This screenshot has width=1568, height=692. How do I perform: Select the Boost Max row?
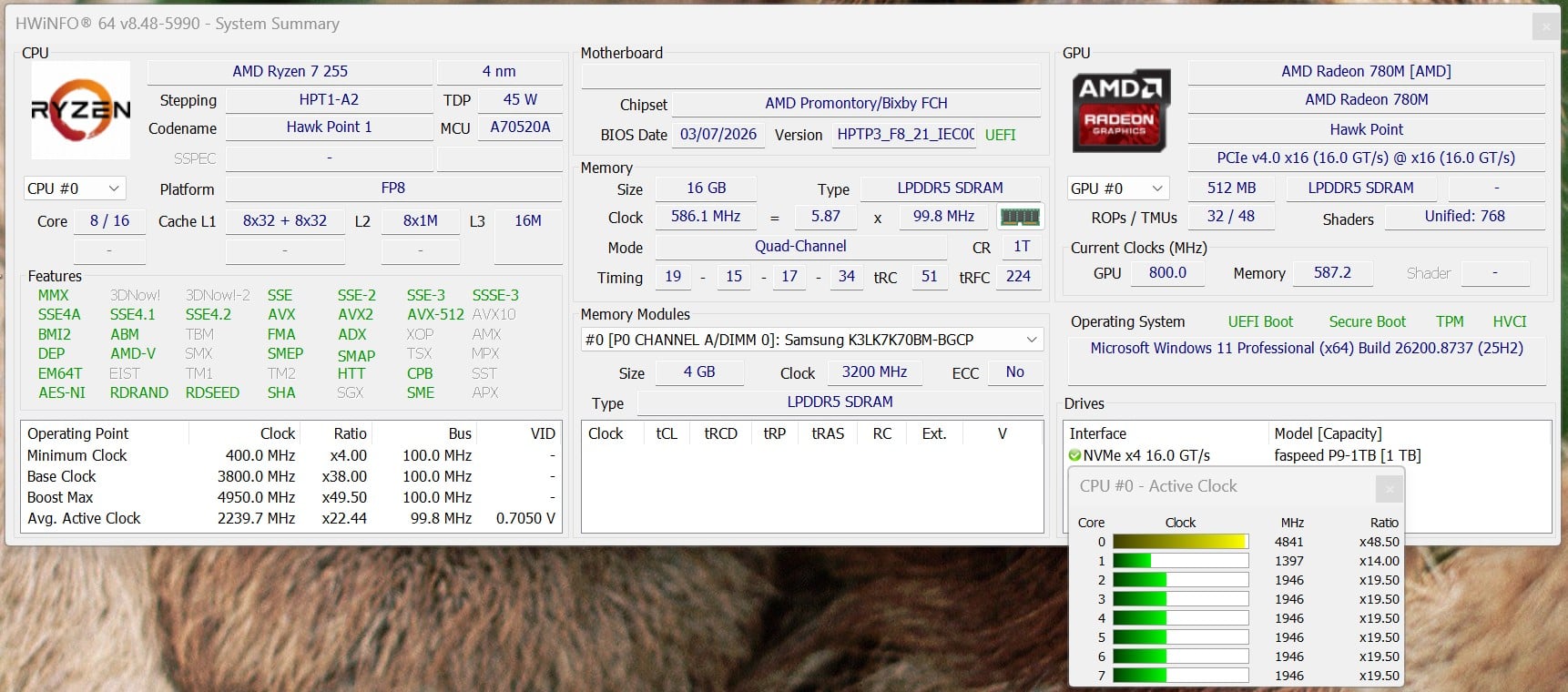(x=290, y=497)
